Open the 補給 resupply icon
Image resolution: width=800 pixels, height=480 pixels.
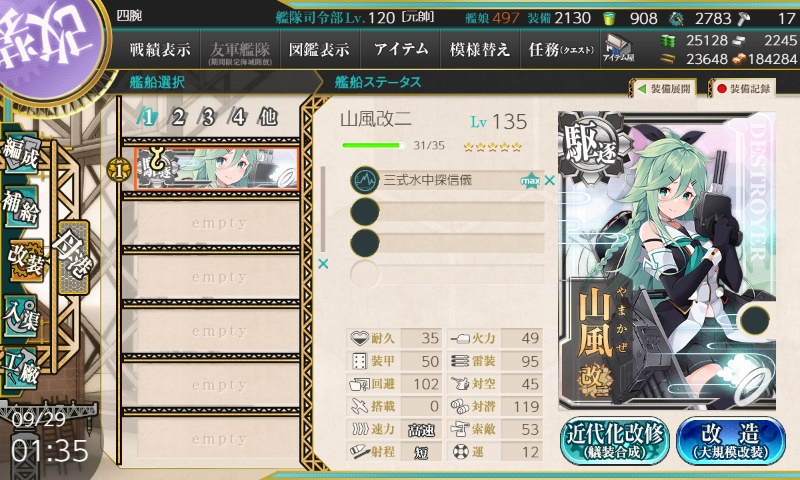tap(21, 207)
